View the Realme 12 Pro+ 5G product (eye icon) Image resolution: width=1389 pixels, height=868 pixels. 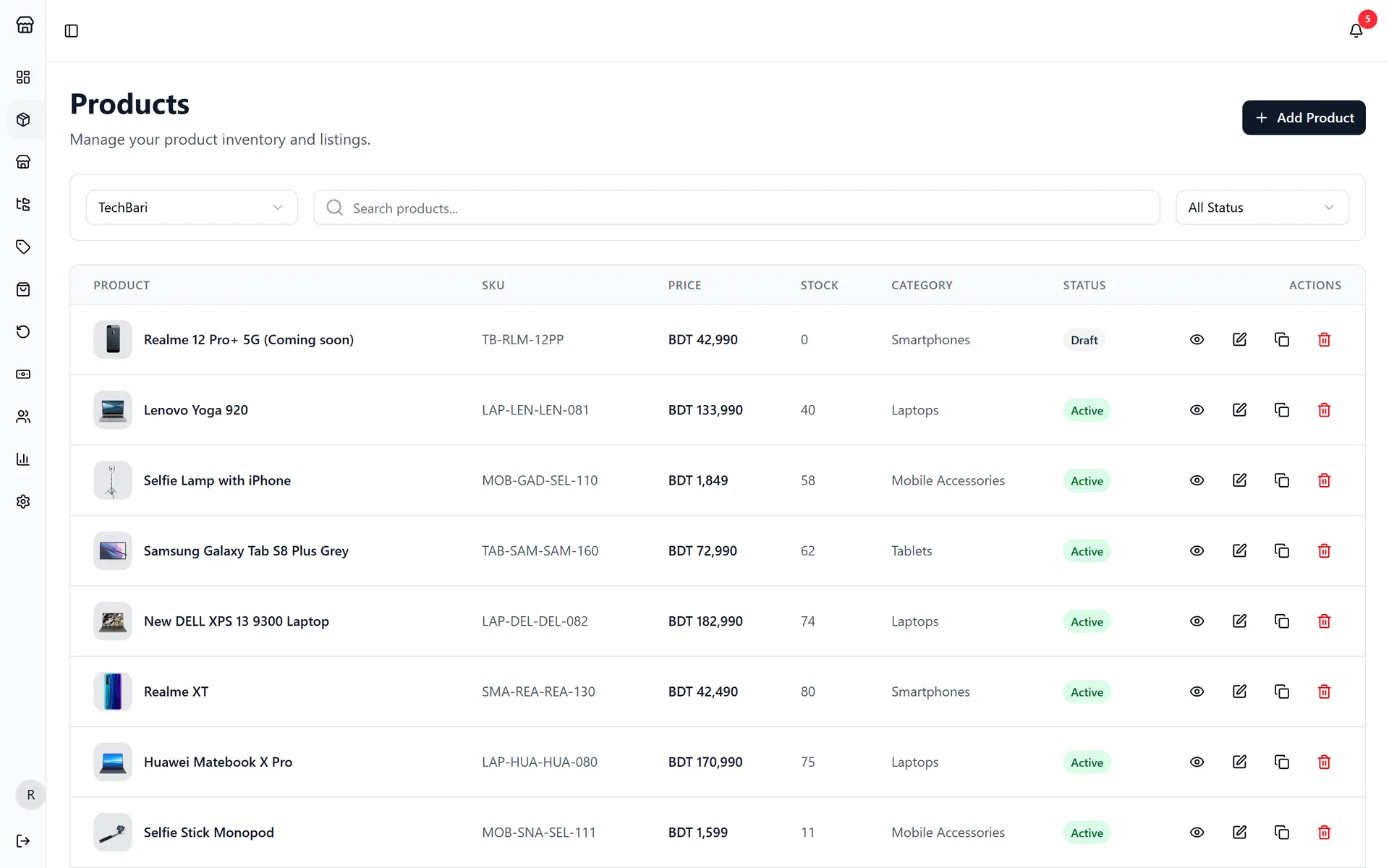pyautogui.click(x=1197, y=339)
